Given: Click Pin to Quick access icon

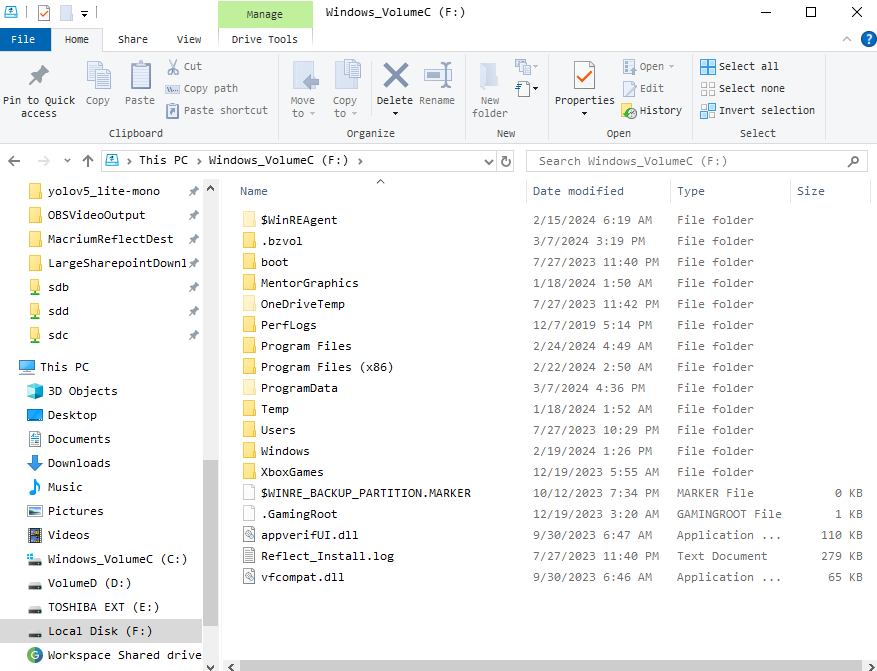Looking at the screenshot, I should click(x=39, y=75).
